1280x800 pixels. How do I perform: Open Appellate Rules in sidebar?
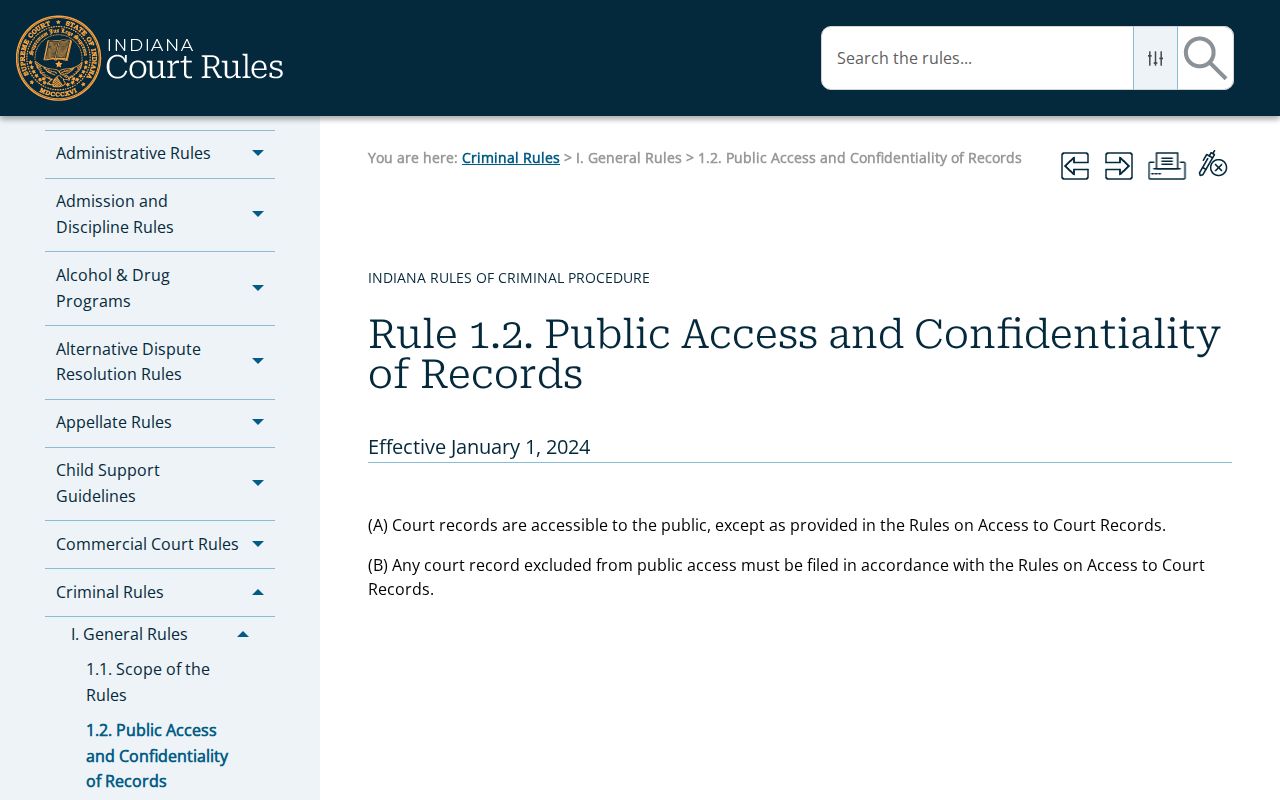pyautogui.click(x=114, y=422)
